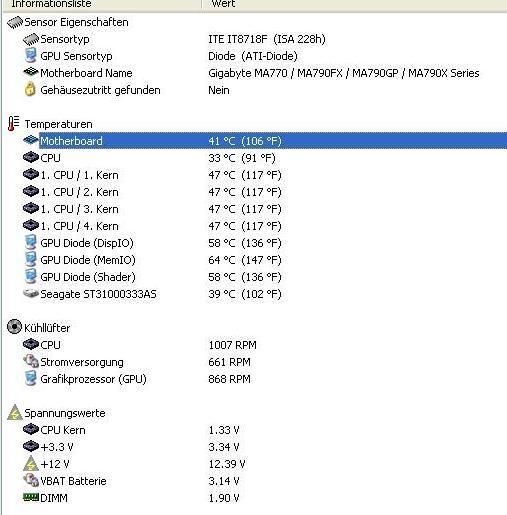This screenshot has width=507, height=515.
Task: Click the icon for 1. CPU / 1. Kern
Action: [31, 174]
